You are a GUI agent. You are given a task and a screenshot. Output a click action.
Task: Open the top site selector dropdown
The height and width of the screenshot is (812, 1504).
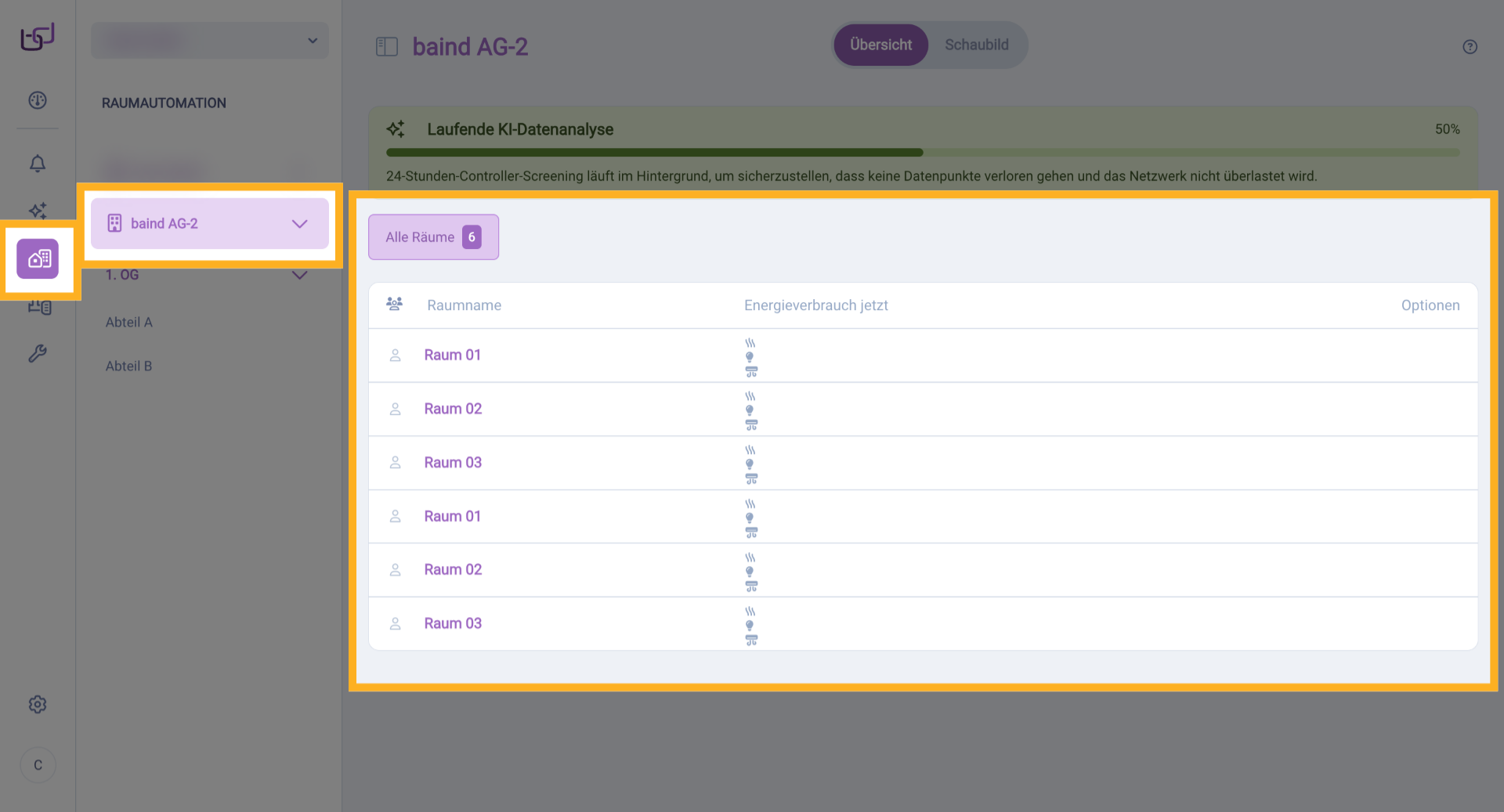[210, 41]
